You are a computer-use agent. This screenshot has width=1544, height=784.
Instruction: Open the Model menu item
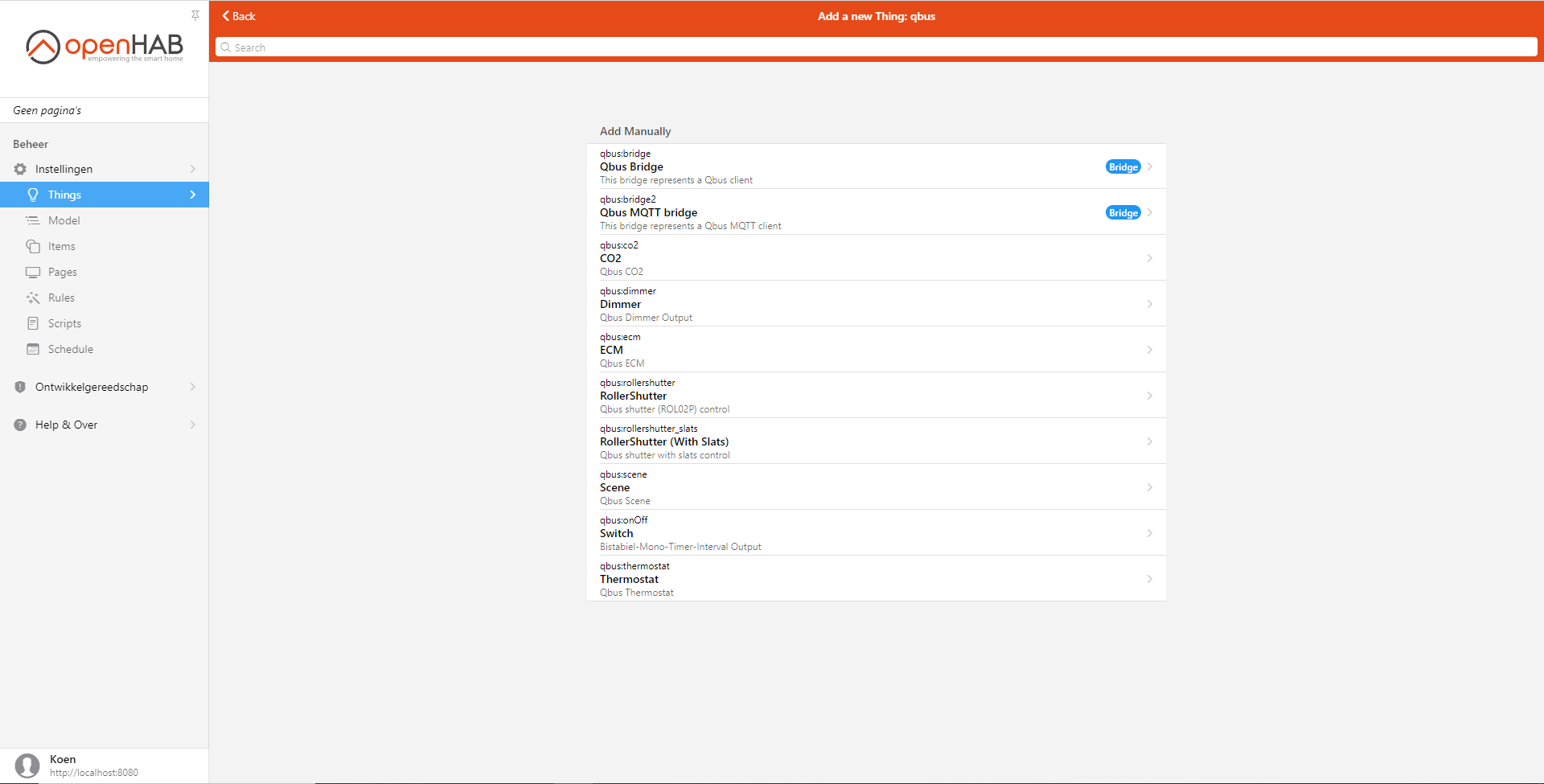point(105,220)
